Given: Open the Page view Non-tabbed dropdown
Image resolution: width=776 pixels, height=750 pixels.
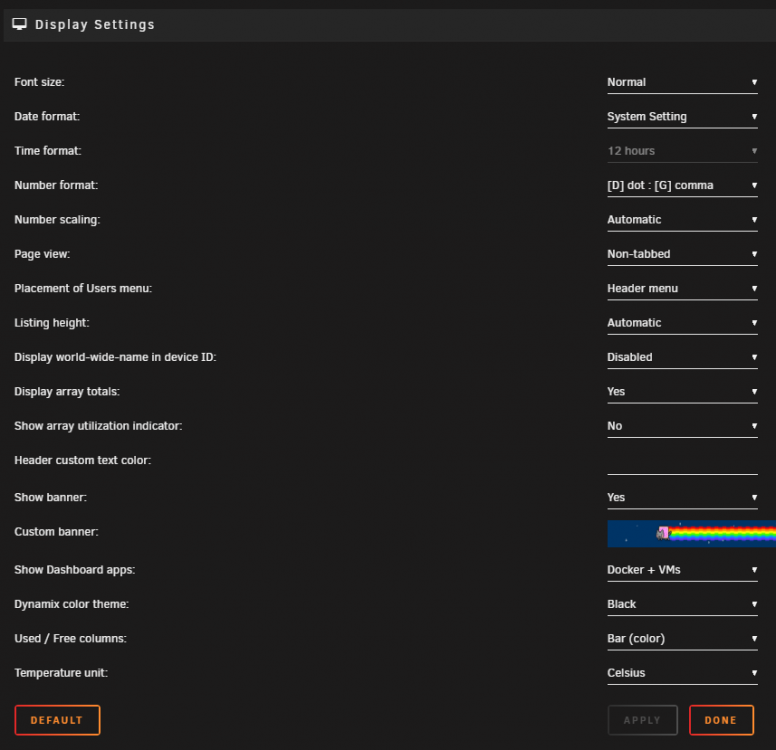Looking at the screenshot, I should pyautogui.click(x=682, y=254).
